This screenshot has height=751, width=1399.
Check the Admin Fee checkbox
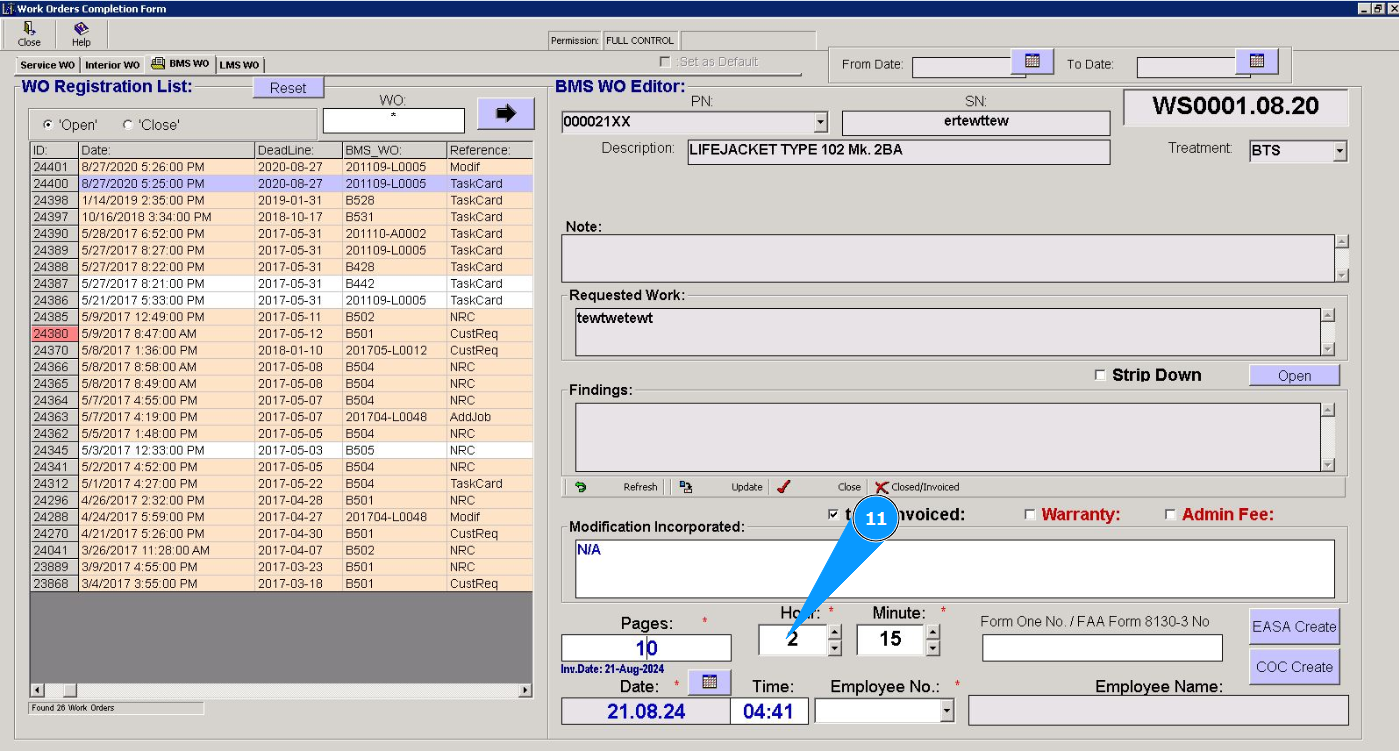click(1170, 515)
